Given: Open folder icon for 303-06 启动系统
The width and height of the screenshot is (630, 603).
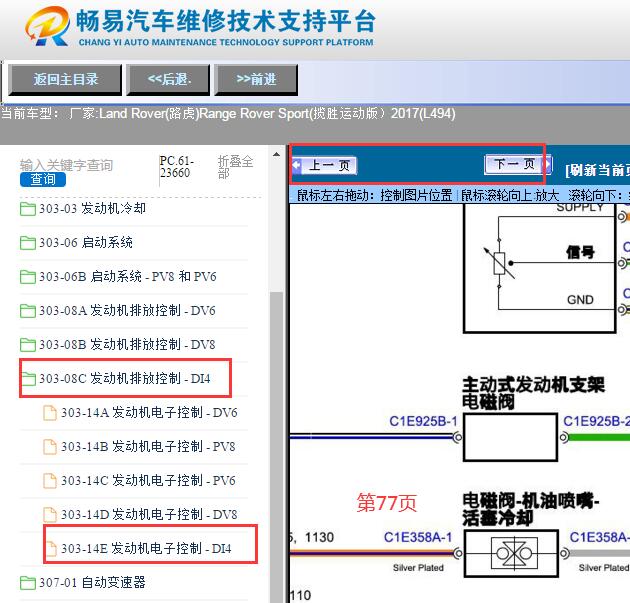Looking at the screenshot, I should [27, 243].
